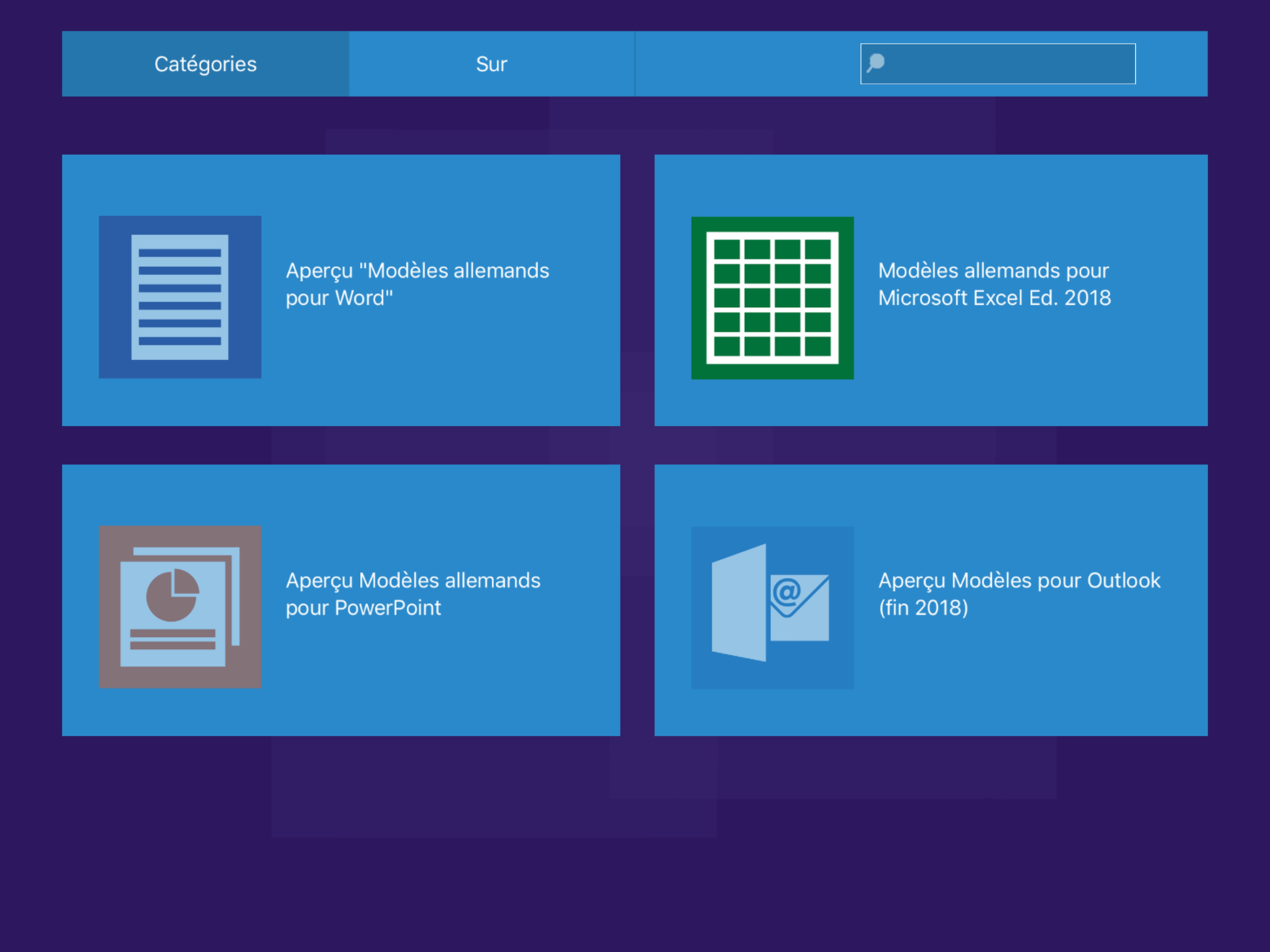This screenshot has height=952, width=1270.
Task: Click the magnifier search icon
Action: 875,63
